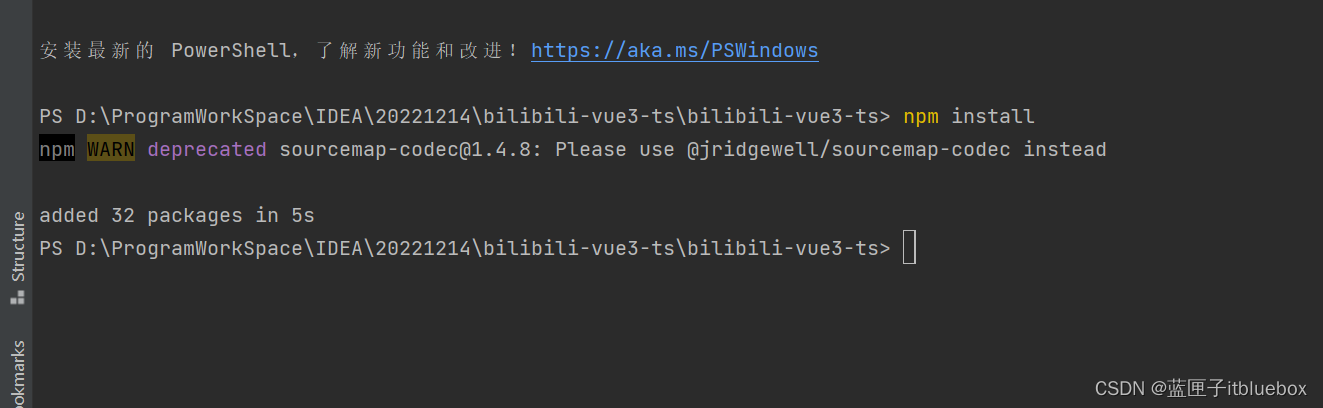Click the yellow npm command text
The height and width of the screenshot is (408, 1323).
921,117
